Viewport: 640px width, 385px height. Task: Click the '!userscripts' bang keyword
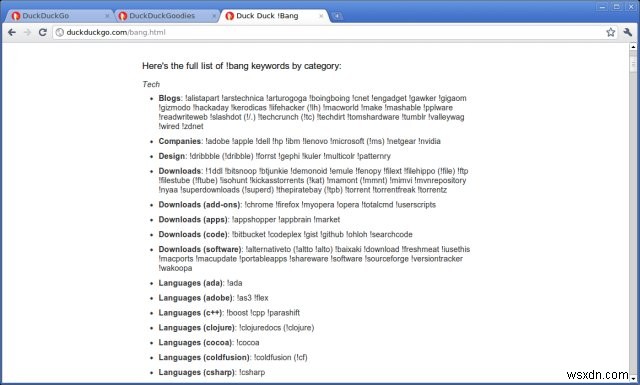click(416, 205)
